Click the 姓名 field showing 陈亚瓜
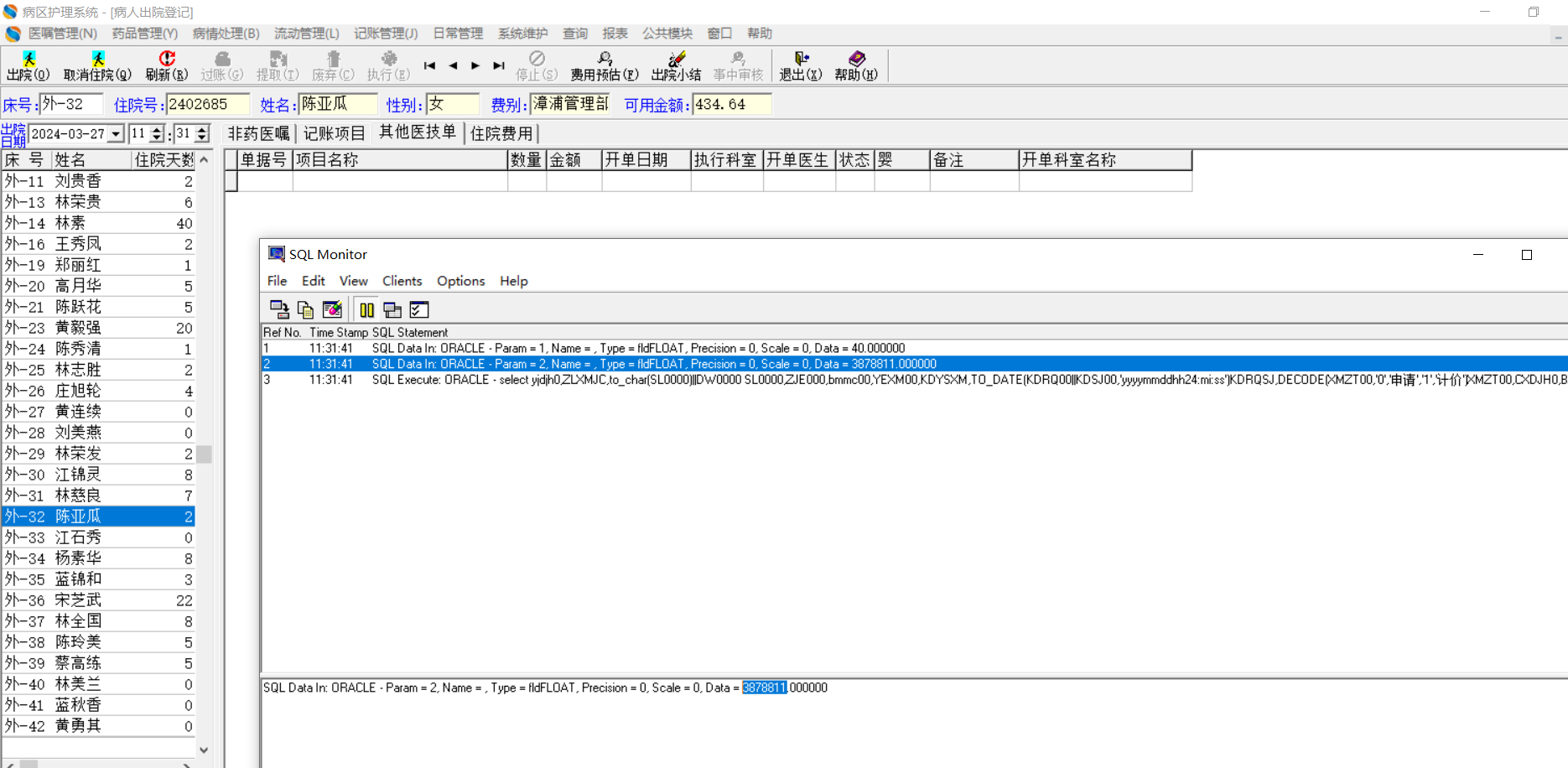 point(338,104)
